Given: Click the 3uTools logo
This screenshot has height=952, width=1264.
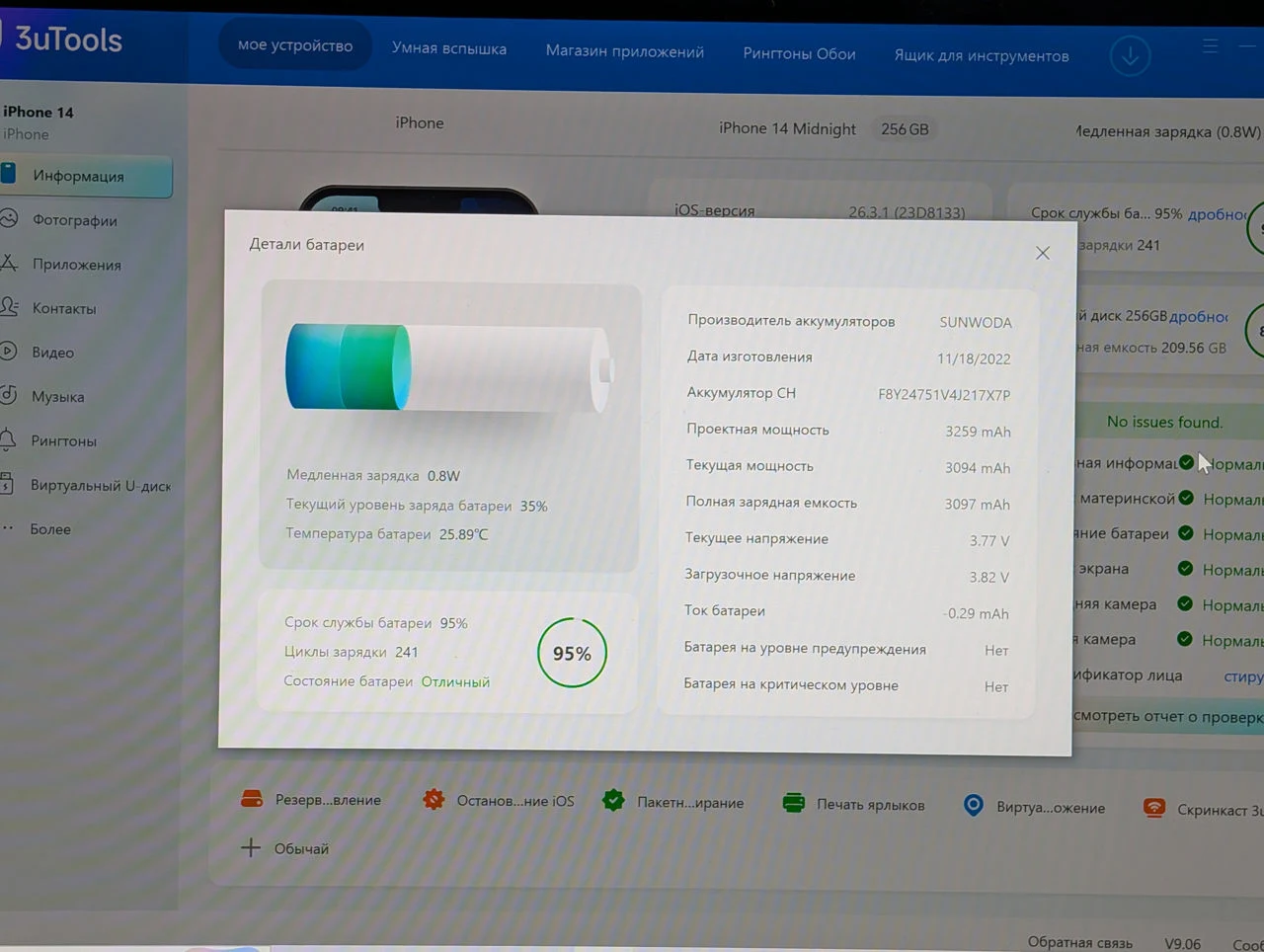Looking at the screenshot, I should pyautogui.click(x=67, y=40).
